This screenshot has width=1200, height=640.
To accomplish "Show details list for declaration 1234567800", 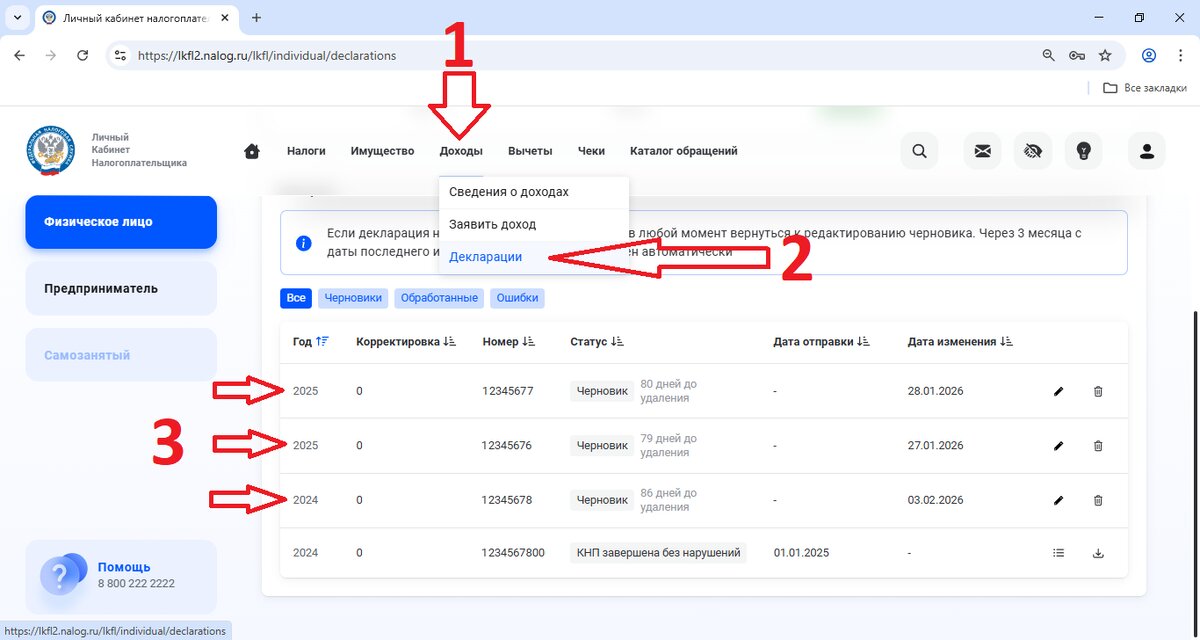I will (1059, 552).
